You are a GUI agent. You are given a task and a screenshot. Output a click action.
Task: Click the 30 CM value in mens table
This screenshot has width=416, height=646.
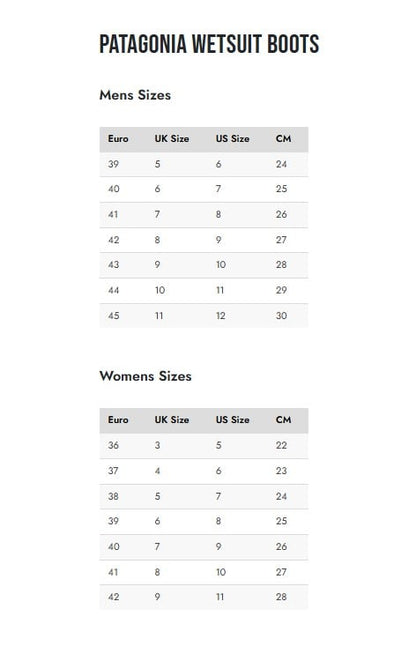[x=281, y=316]
